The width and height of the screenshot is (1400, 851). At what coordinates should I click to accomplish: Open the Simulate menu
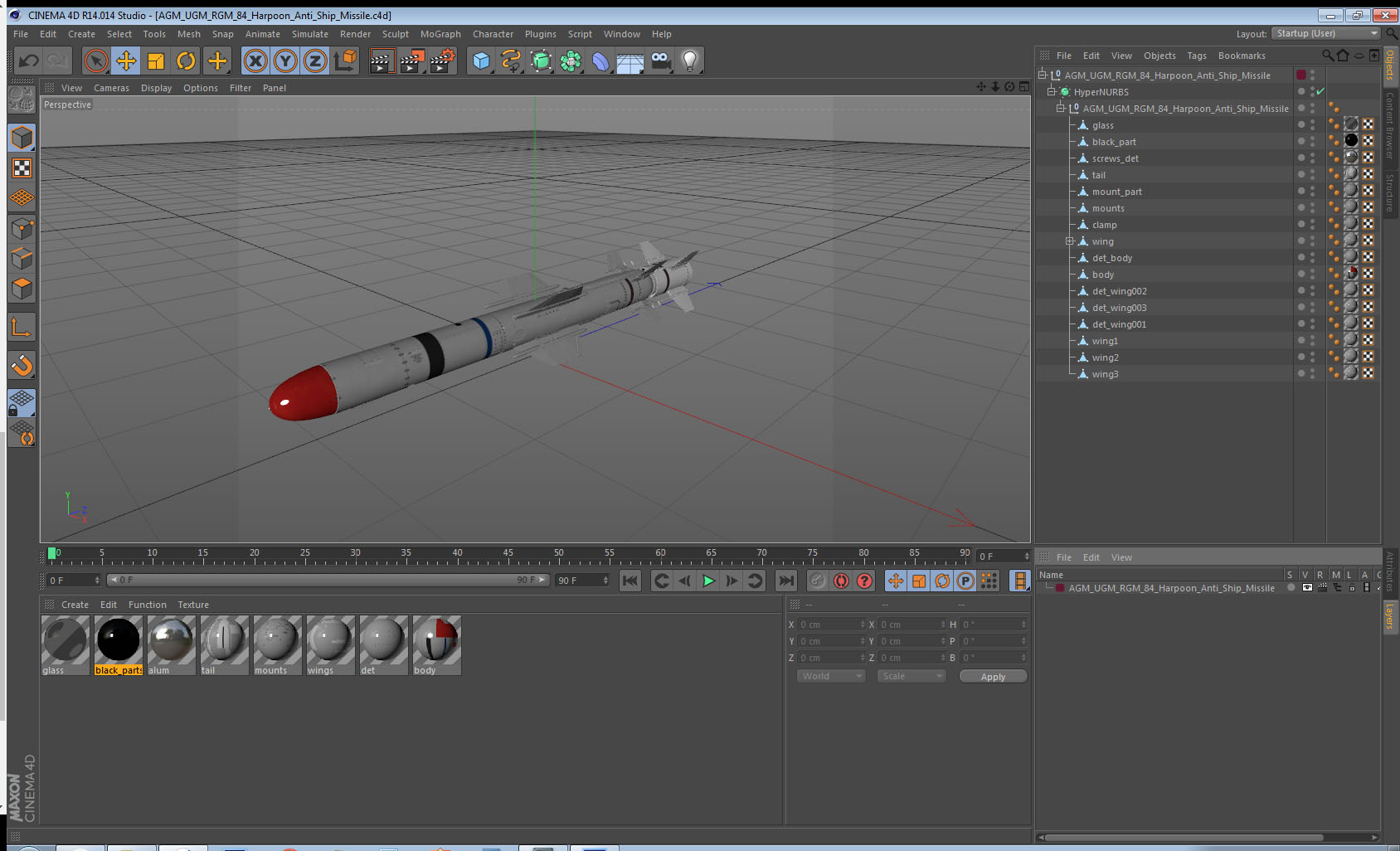tap(310, 34)
